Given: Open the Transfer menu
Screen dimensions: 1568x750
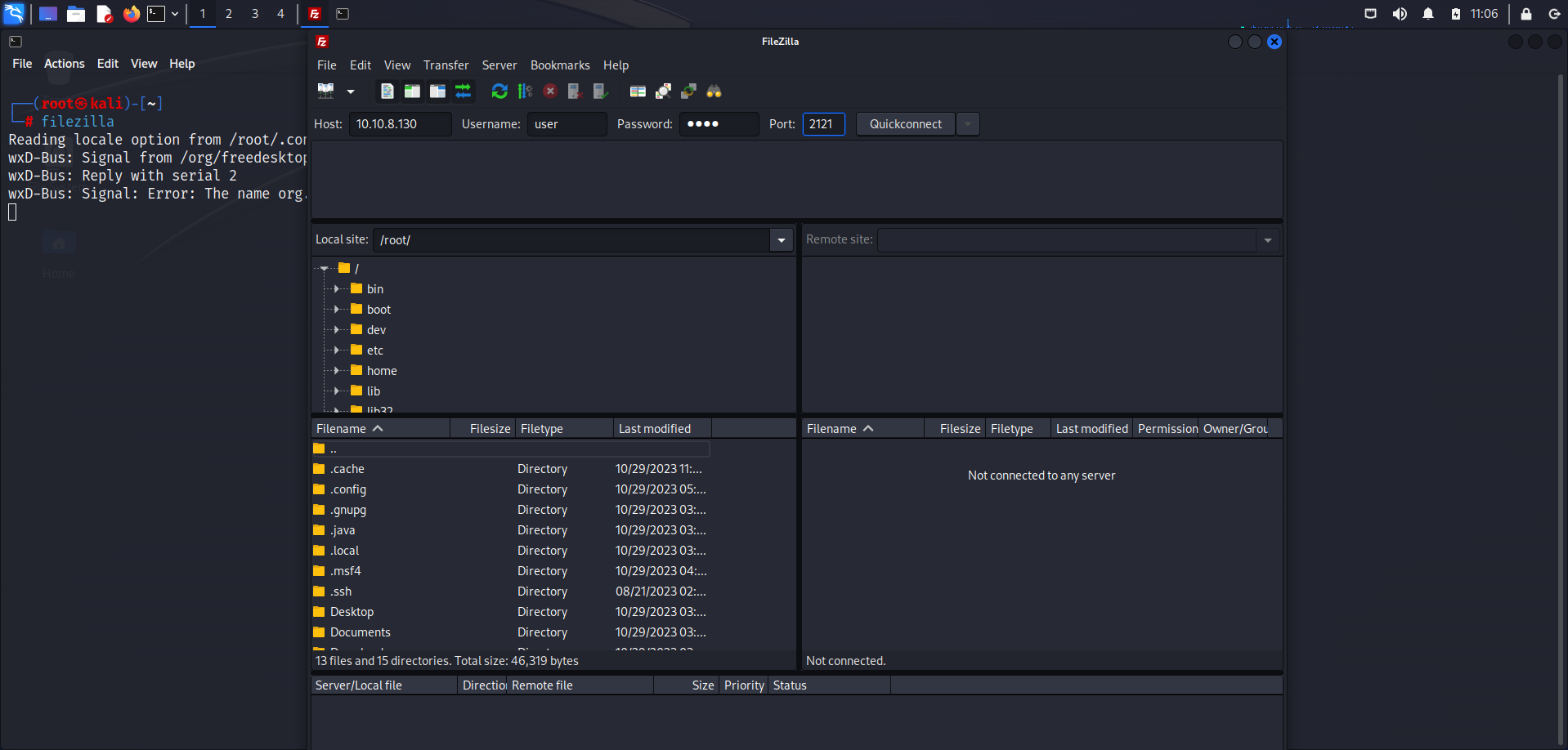Looking at the screenshot, I should 446,65.
